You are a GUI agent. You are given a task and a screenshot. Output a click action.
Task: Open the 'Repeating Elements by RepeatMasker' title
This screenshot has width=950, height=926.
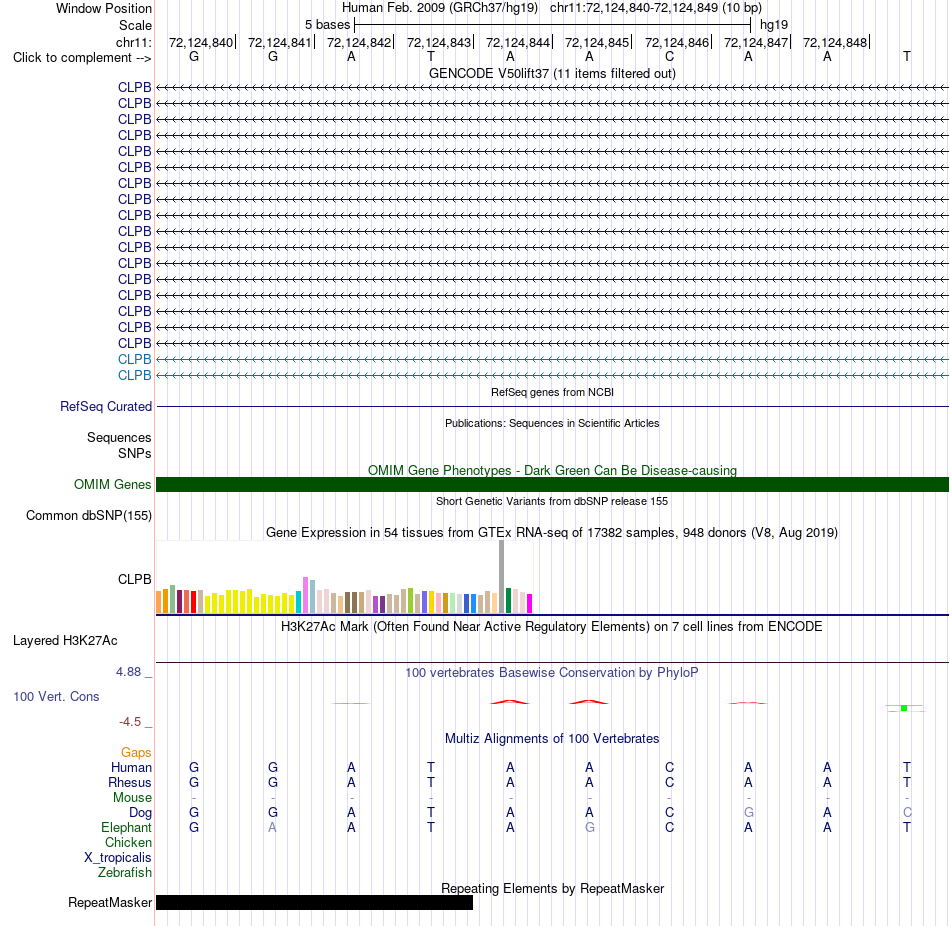552,889
